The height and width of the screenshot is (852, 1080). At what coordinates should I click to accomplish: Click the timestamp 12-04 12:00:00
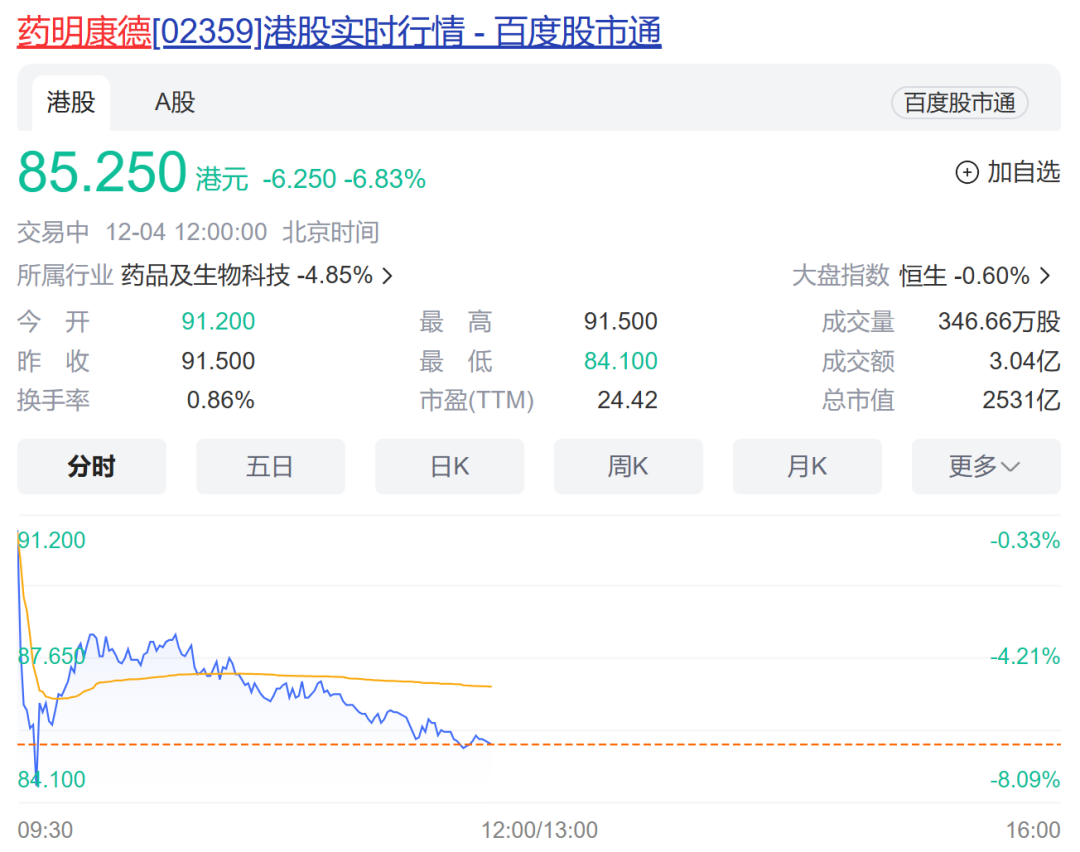pyautogui.click(x=186, y=232)
